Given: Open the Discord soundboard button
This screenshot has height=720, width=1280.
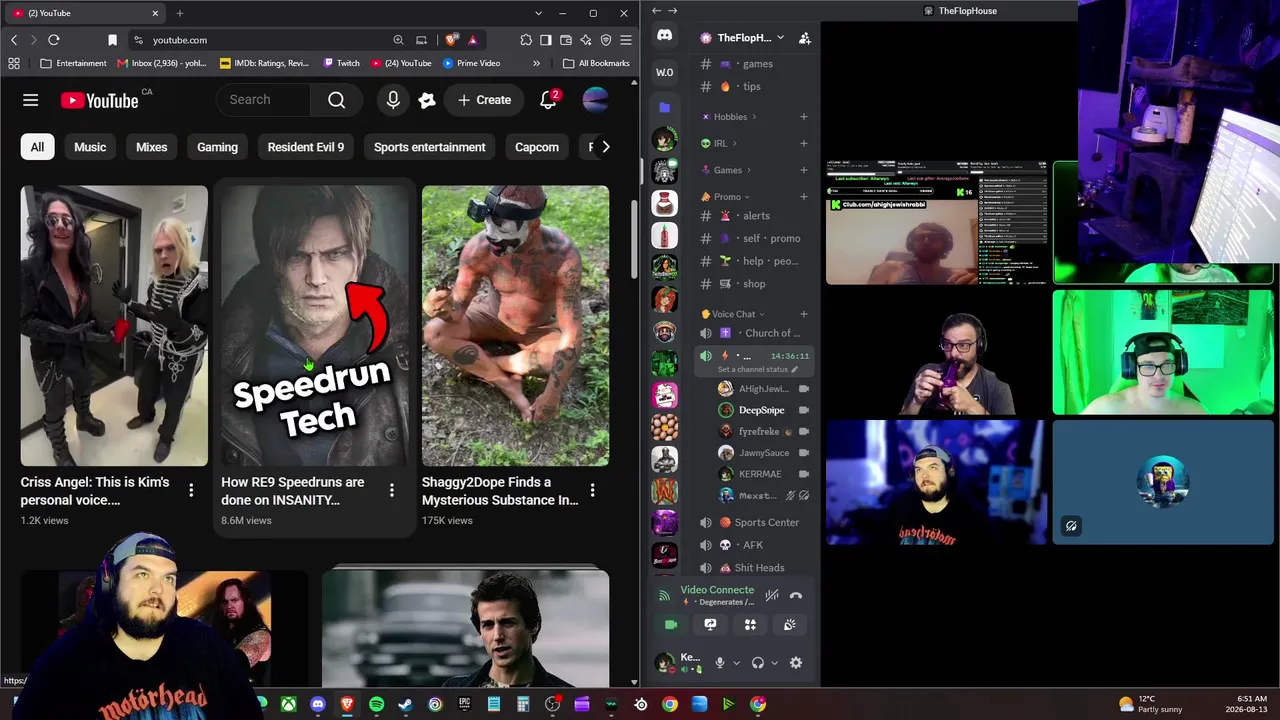Looking at the screenshot, I should (x=789, y=625).
